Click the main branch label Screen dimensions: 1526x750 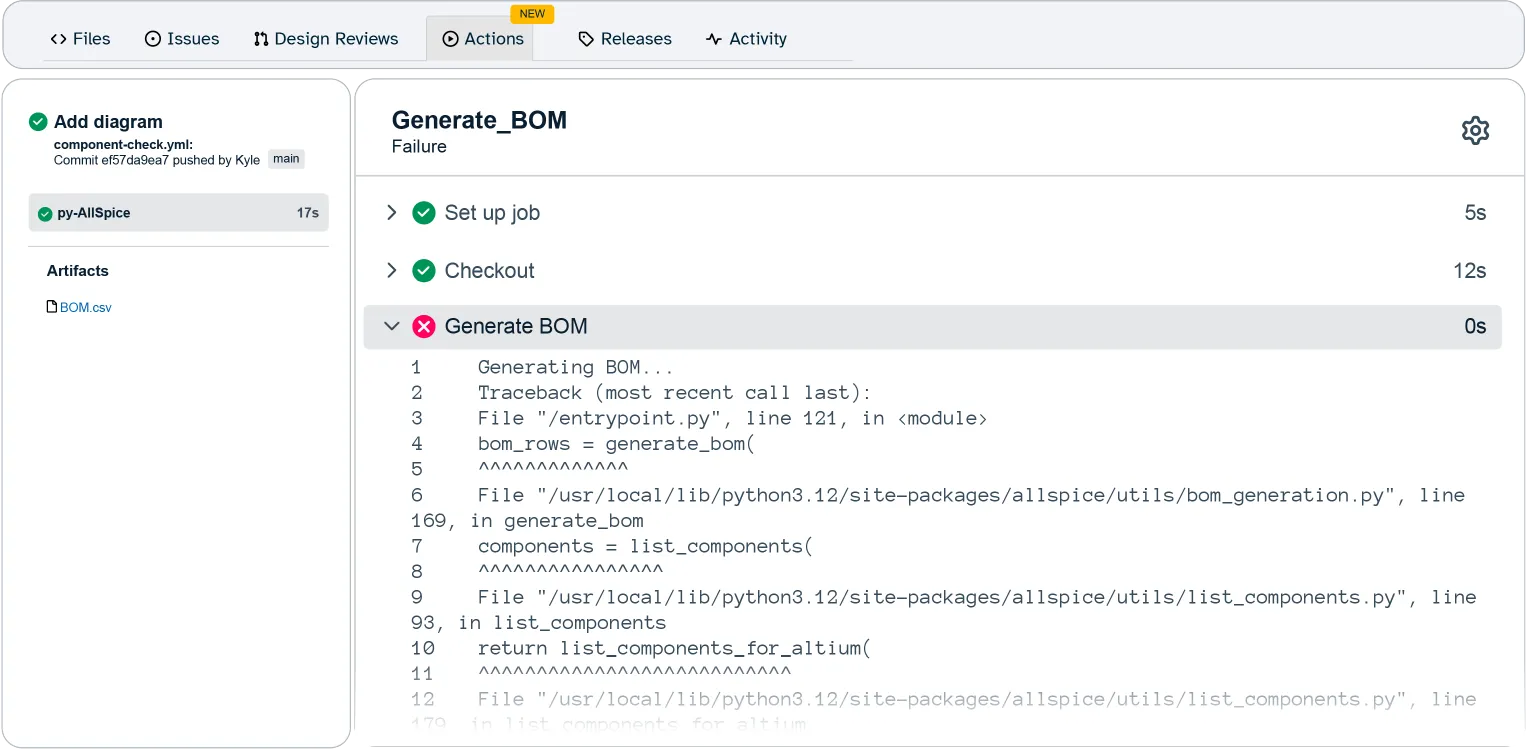pyautogui.click(x=286, y=159)
